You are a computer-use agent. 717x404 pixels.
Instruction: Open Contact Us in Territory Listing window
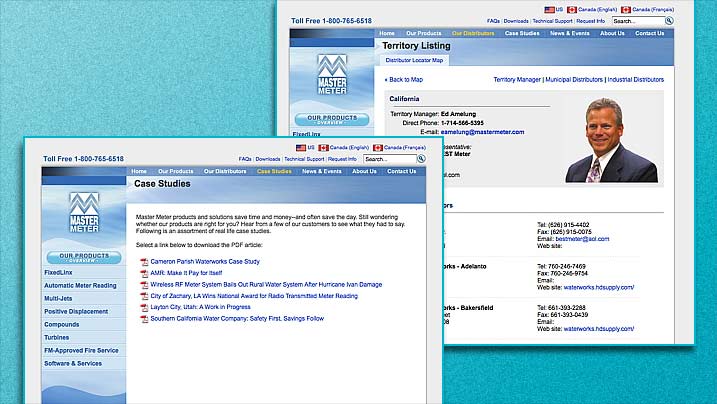pyautogui.click(x=649, y=33)
